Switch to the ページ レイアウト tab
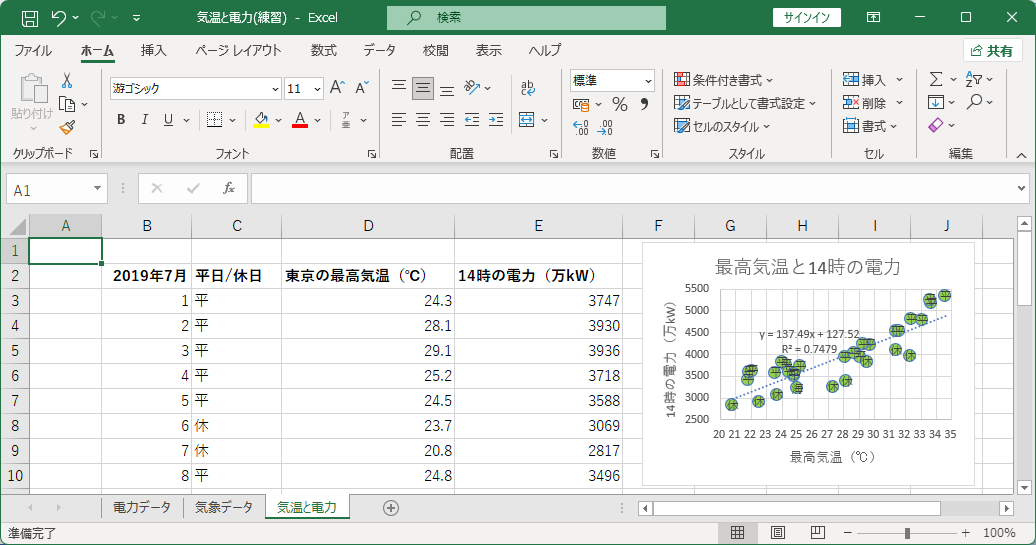 point(238,51)
